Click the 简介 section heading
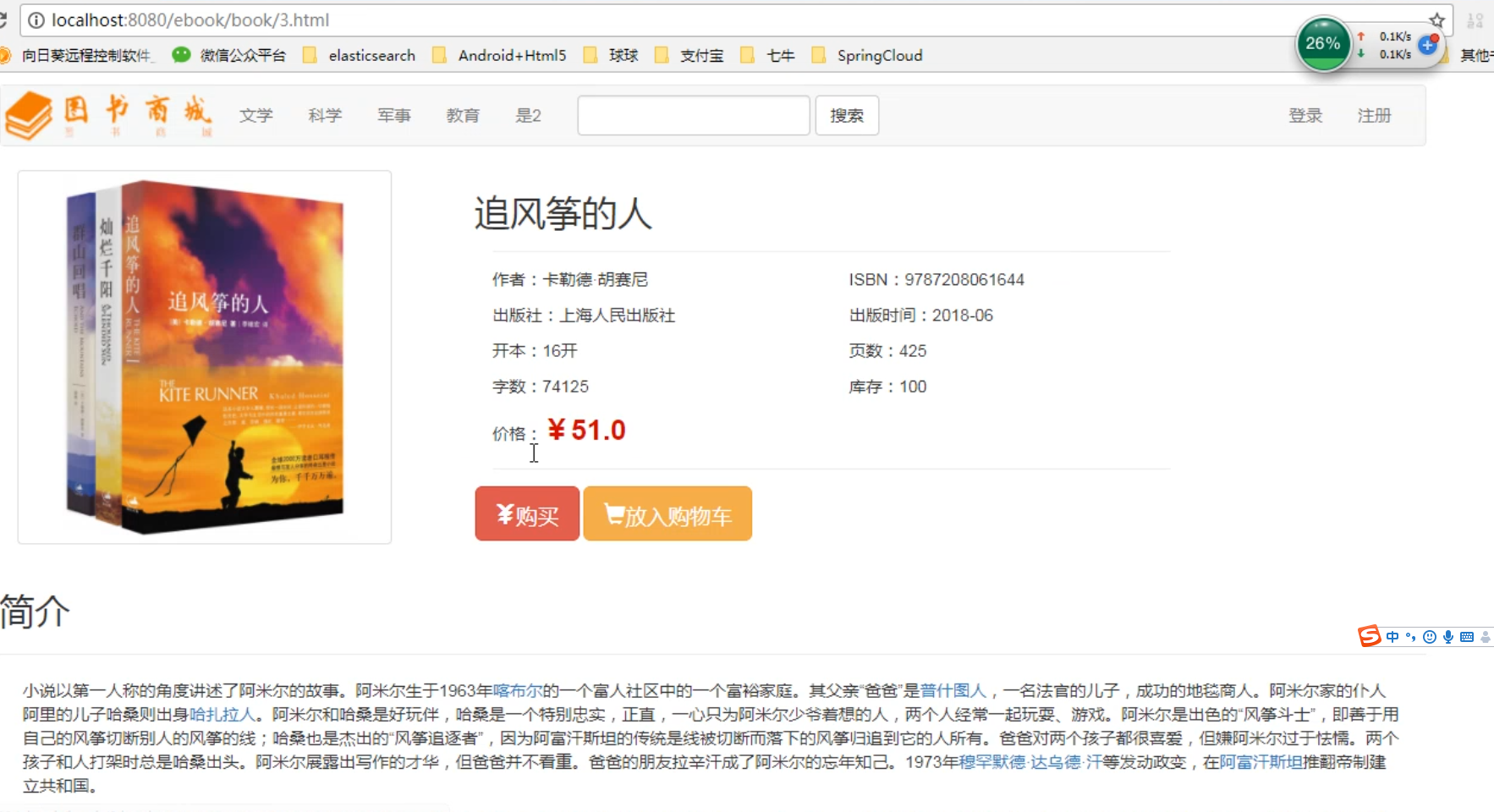Screen dimensions: 1494x812 point(35,611)
